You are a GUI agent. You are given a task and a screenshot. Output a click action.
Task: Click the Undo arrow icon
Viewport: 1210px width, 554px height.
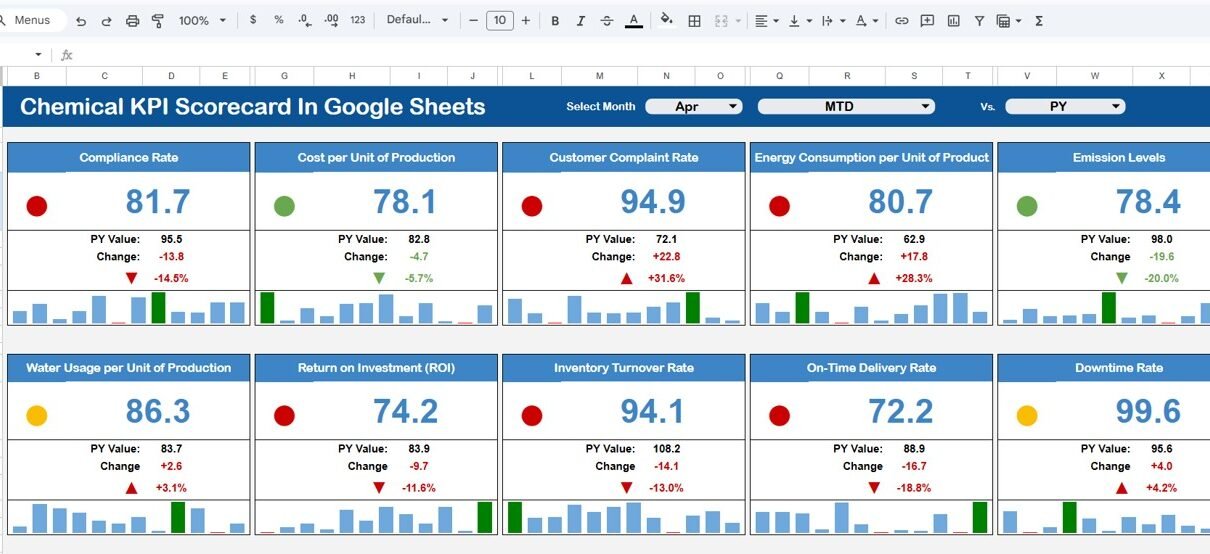(x=81, y=21)
